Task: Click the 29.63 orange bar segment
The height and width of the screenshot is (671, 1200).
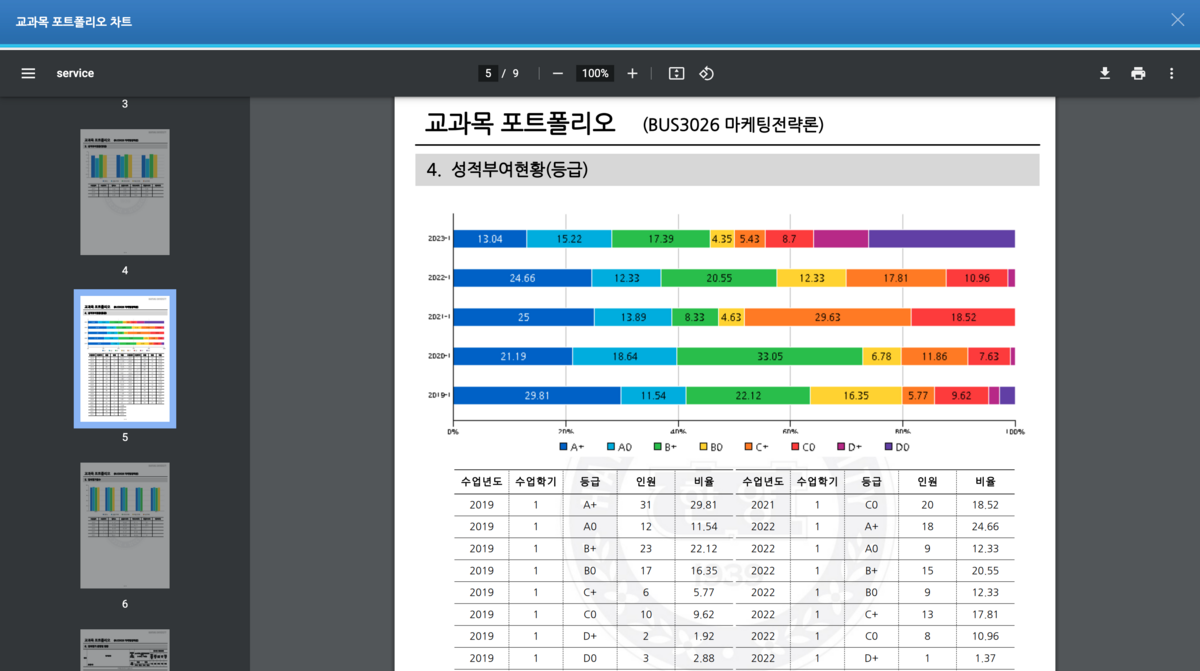Action: pyautogui.click(x=827, y=317)
